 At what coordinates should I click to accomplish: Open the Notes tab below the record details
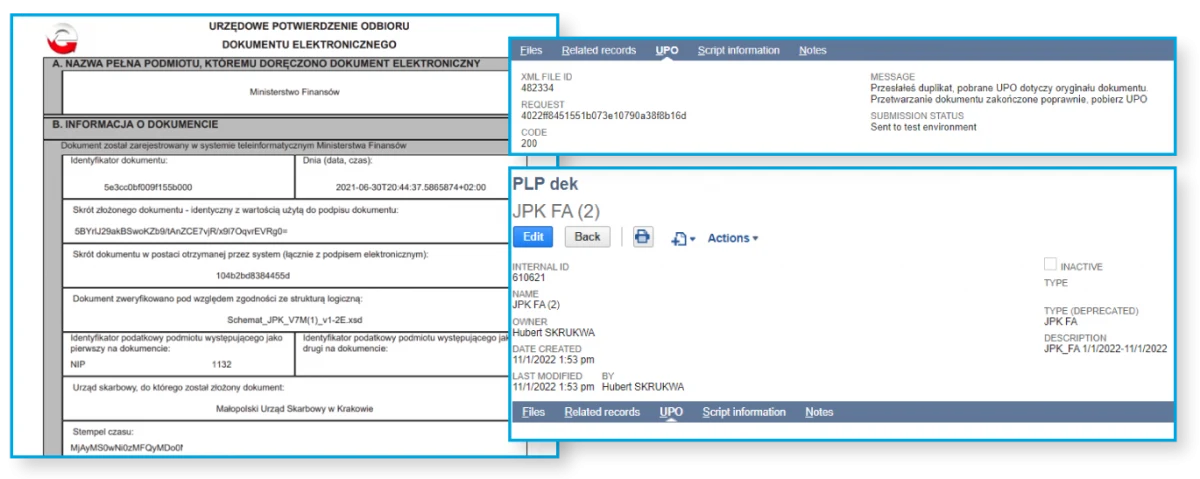819,412
